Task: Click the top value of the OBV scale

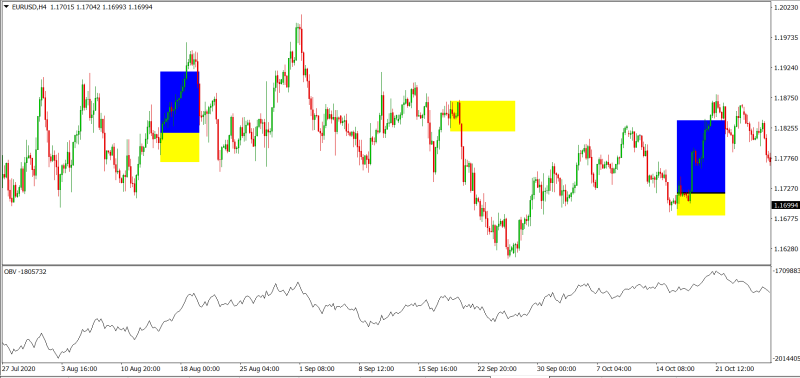Action: [786, 272]
